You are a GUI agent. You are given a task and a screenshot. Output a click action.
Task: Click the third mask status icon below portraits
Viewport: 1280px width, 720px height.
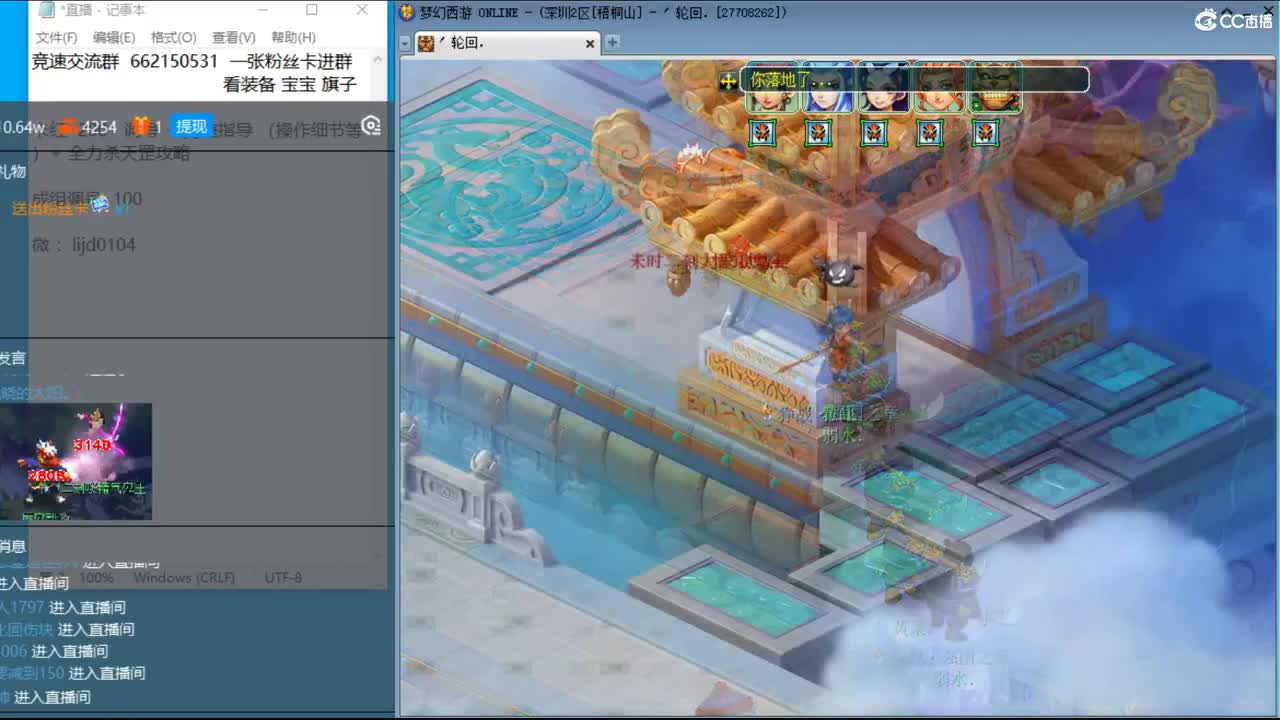pos(874,132)
